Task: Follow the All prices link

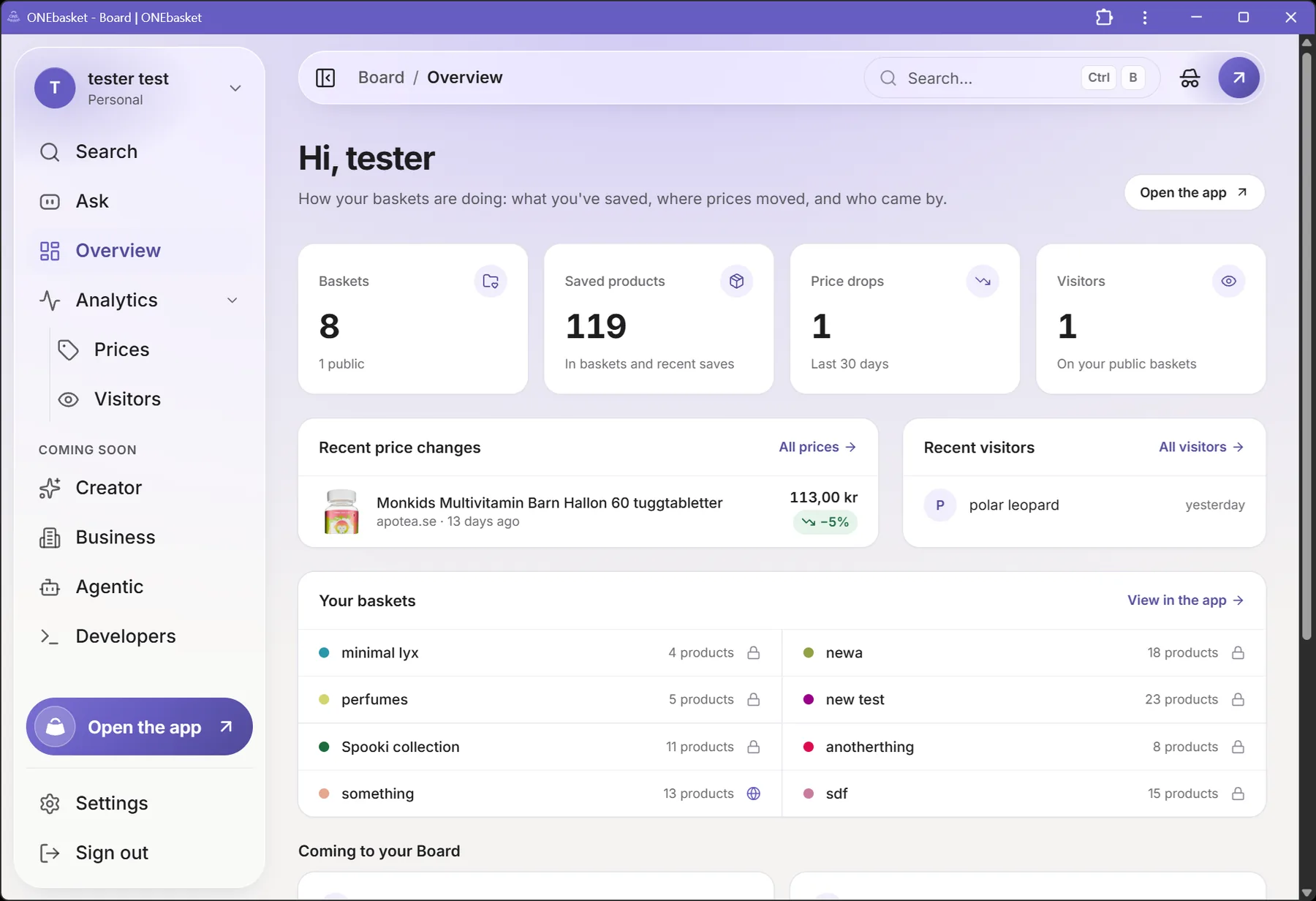Action: [x=817, y=447]
